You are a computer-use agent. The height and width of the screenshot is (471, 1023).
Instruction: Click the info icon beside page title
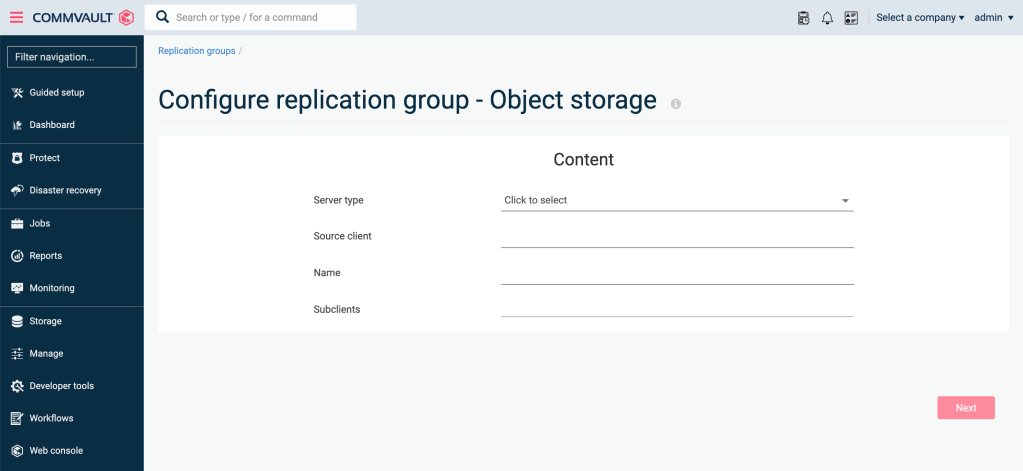coord(676,104)
